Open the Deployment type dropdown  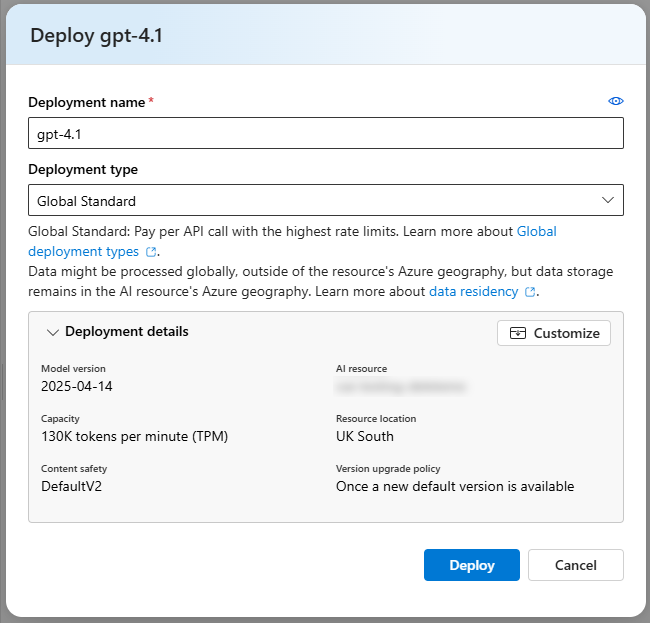[325, 200]
